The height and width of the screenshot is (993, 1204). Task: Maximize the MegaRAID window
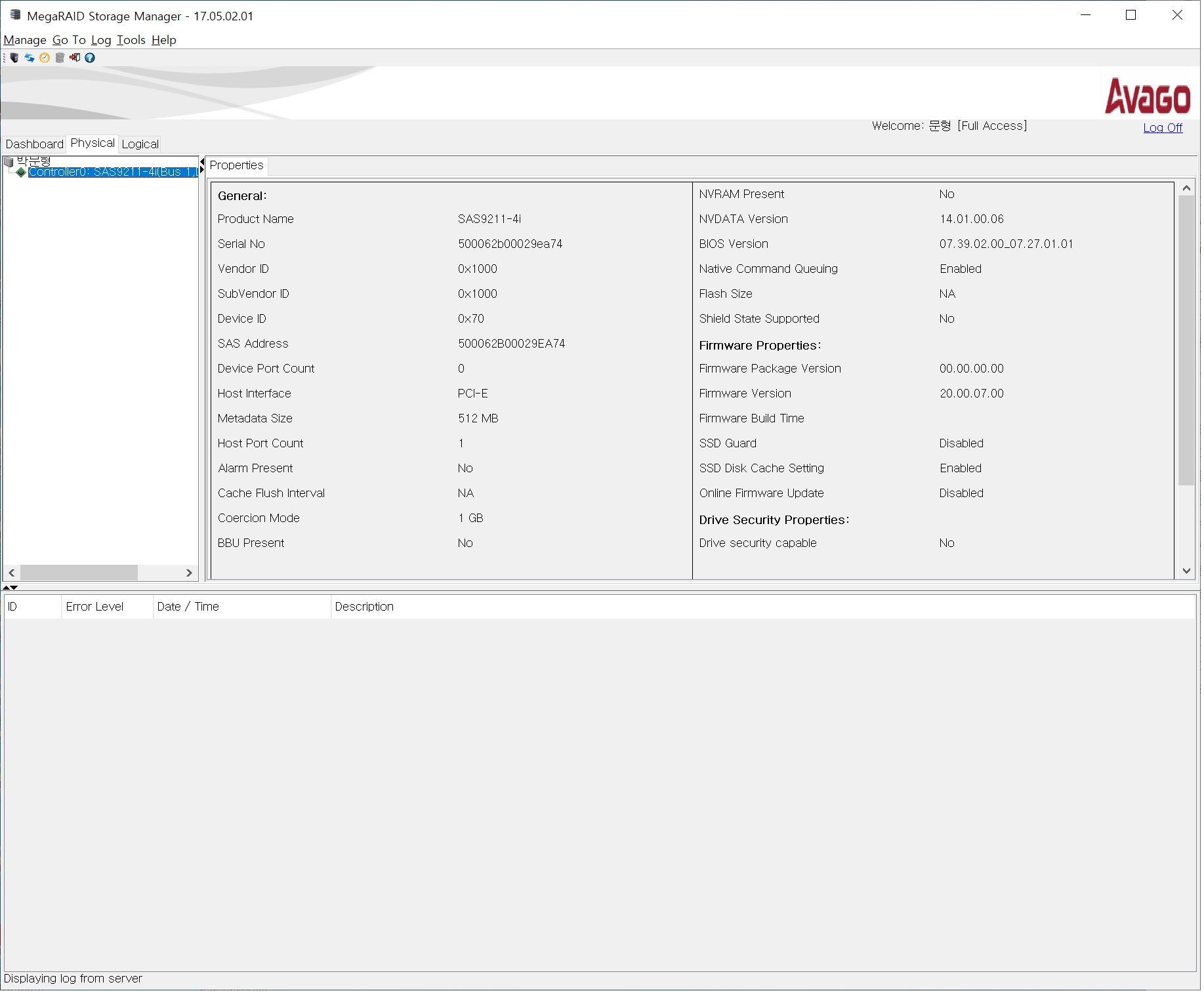[1131, 15]
